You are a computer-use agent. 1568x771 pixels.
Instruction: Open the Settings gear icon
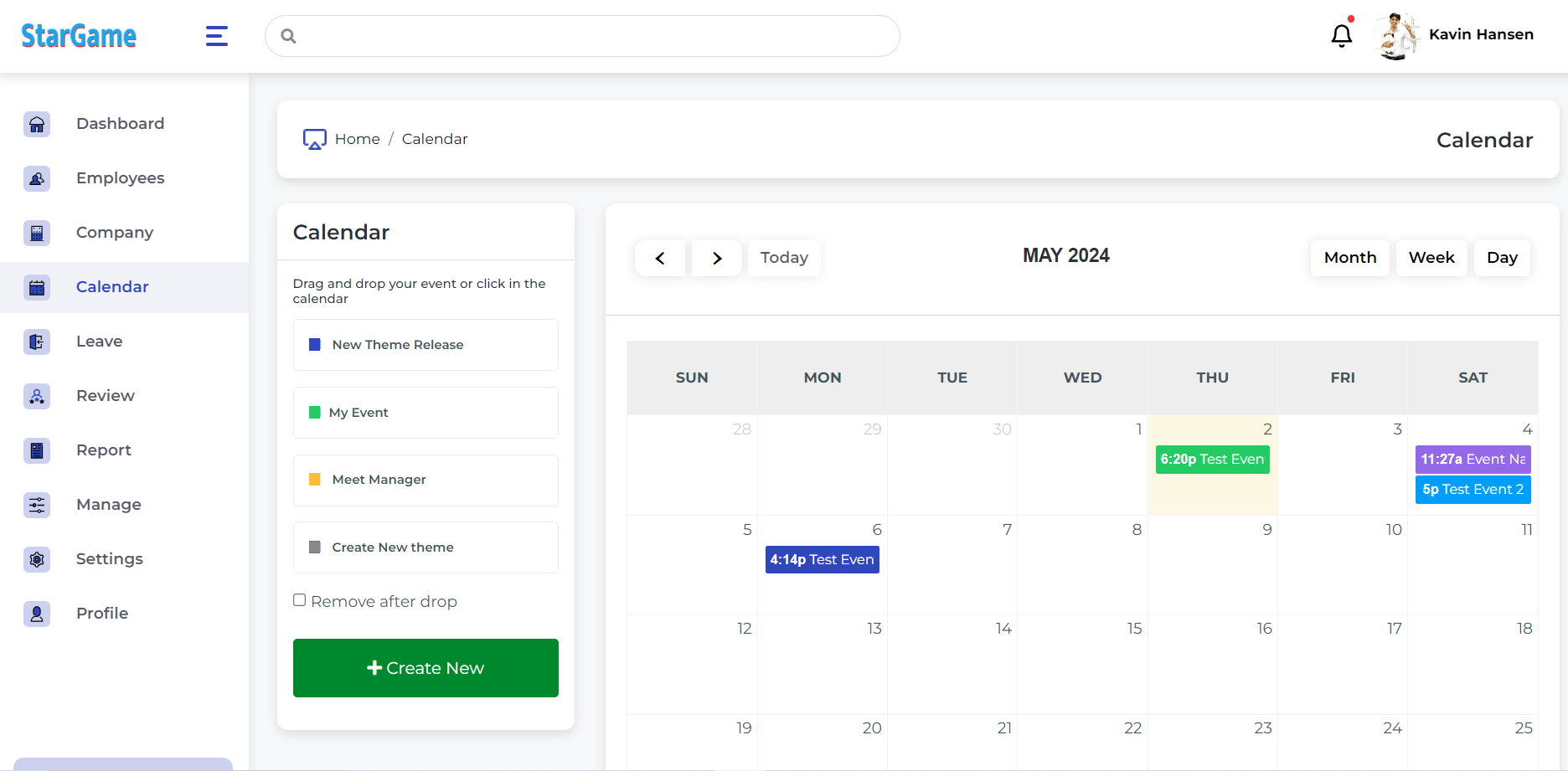point(37,559)
